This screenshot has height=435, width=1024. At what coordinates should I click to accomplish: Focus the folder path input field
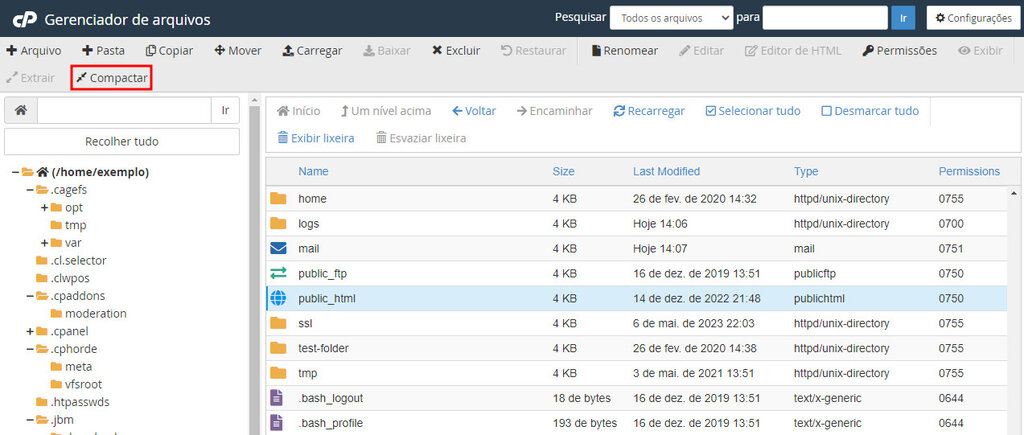pos(124,110)
